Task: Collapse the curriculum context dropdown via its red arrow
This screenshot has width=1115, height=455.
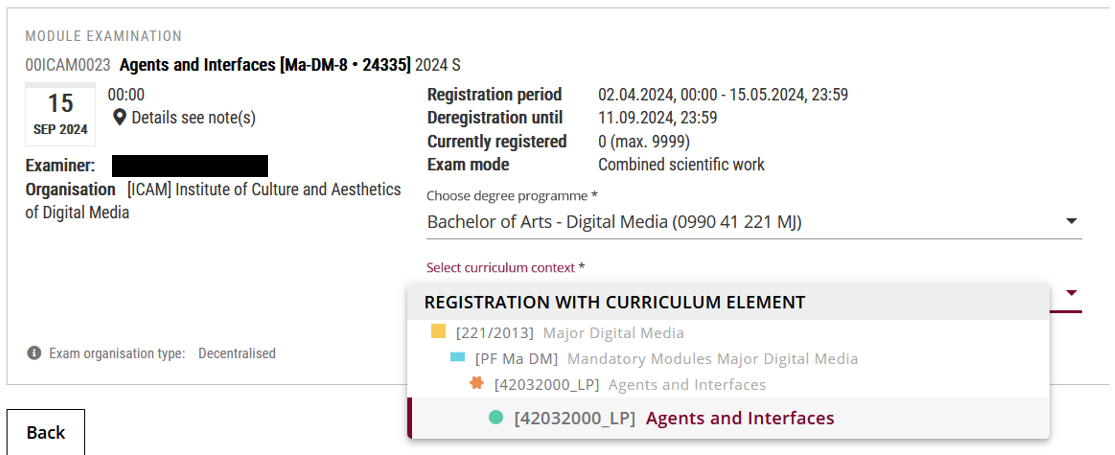Action: tap(1072, 292)
